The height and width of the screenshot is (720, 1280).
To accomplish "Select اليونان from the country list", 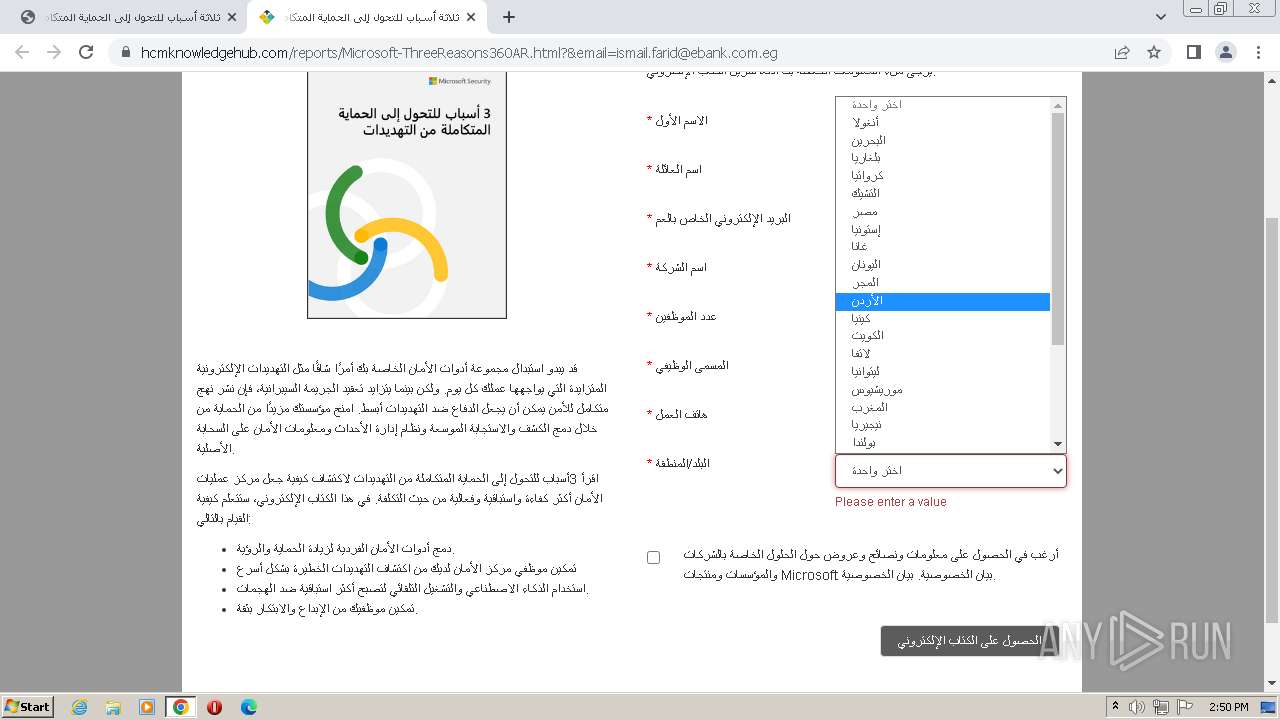I will (x=943, y=265).
